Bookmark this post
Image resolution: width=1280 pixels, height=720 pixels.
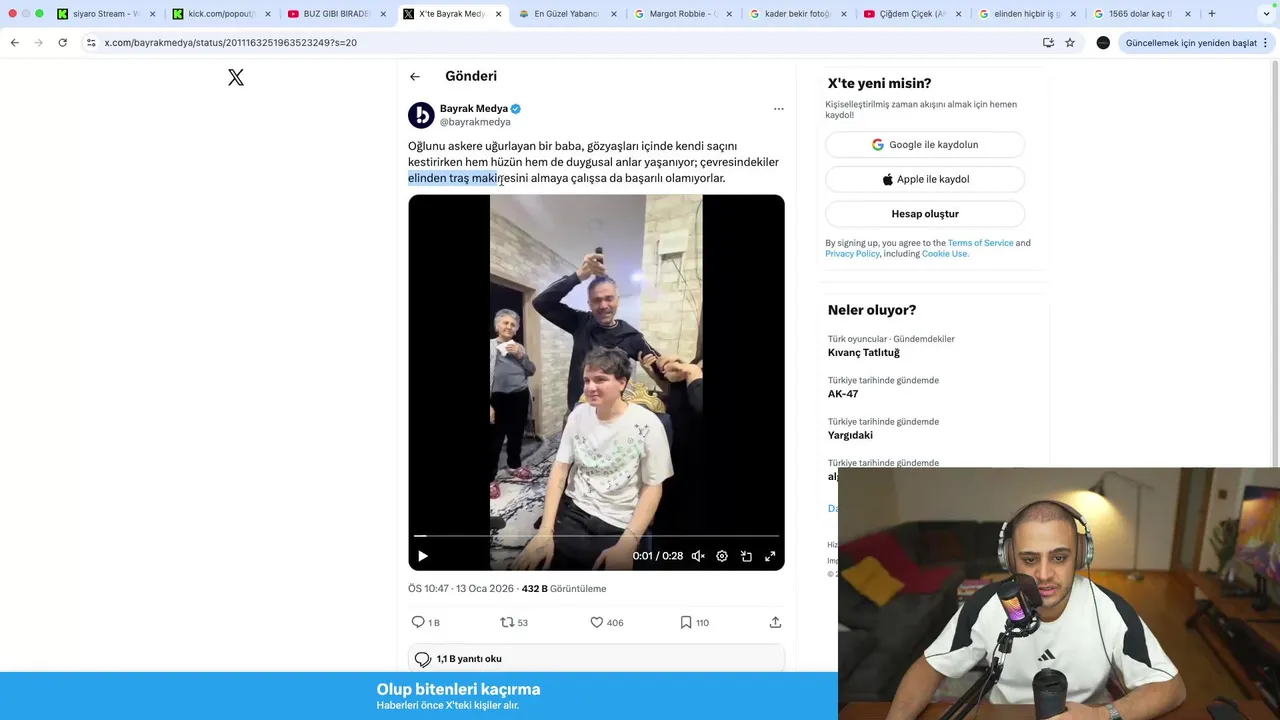(686, 622)
